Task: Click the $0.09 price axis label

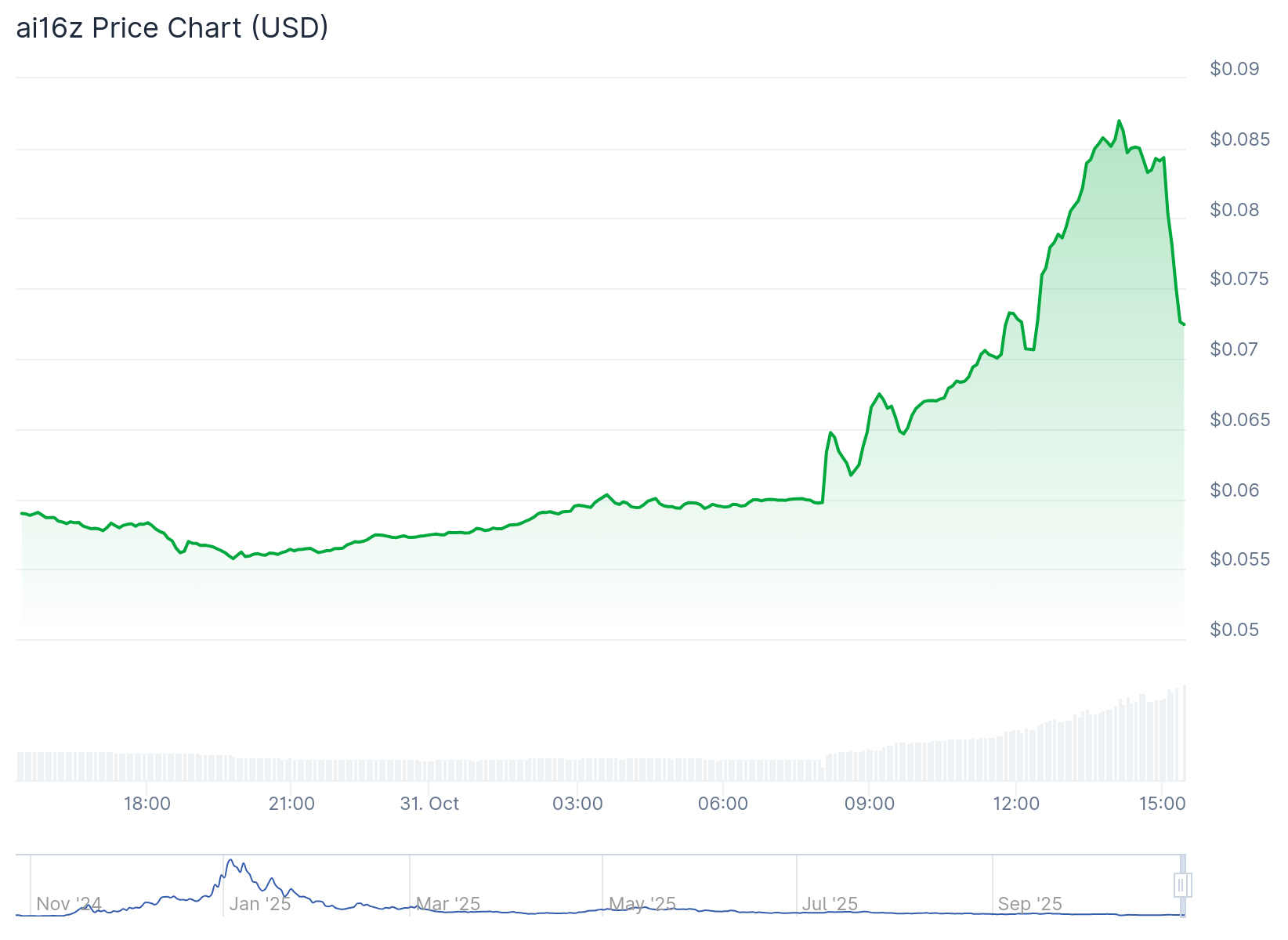Action: click(1234, 69)
